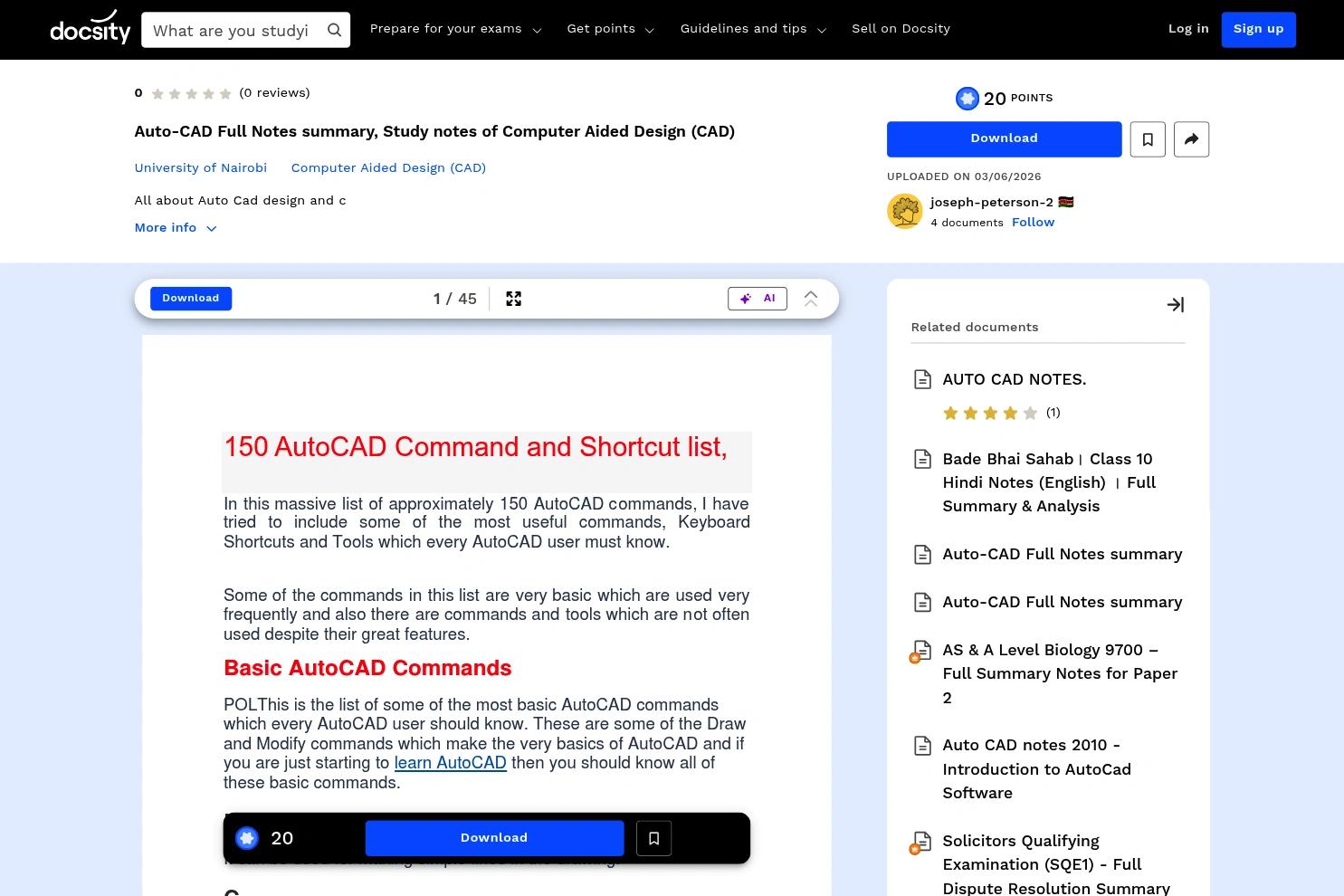Open fullscreen view of the document
The height and width of the screenshot is (896, 1344).
tap(513, 299)
